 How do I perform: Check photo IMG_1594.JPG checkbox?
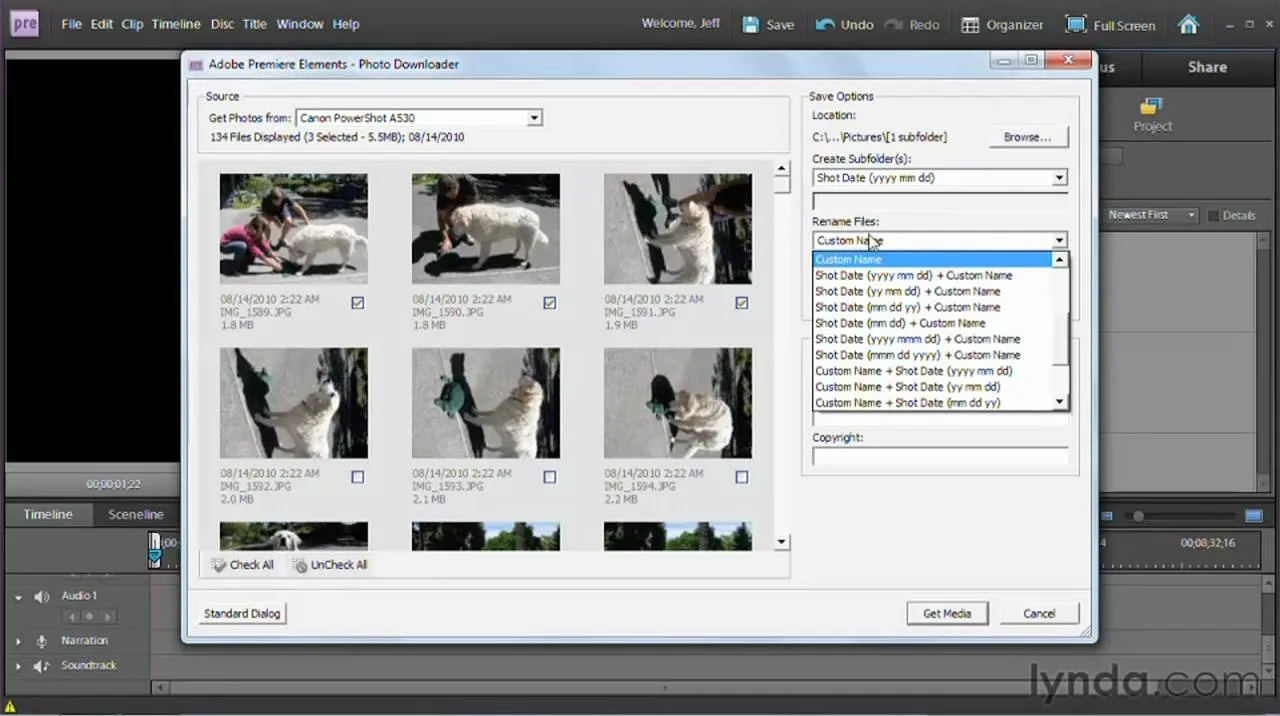(742, 477)
